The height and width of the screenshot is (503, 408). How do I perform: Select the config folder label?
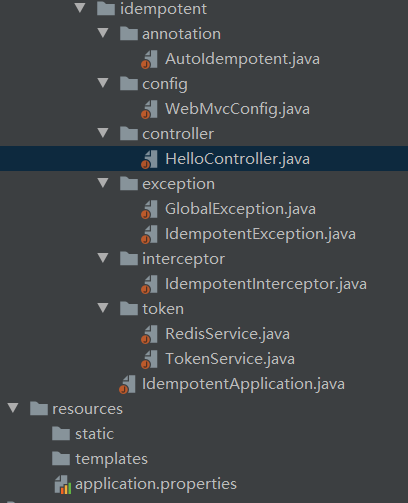(x=165, y=85)
